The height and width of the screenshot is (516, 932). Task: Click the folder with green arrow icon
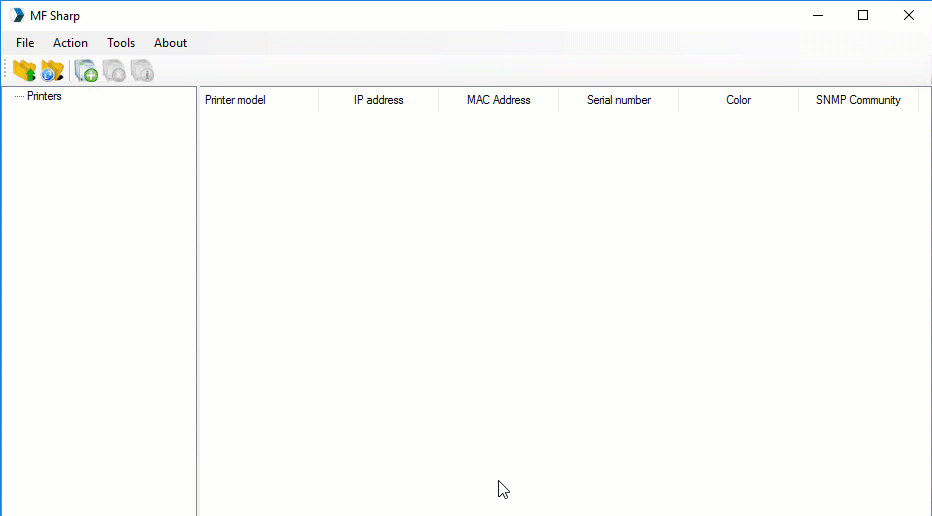pyautogui.click(x=24, y=71)
